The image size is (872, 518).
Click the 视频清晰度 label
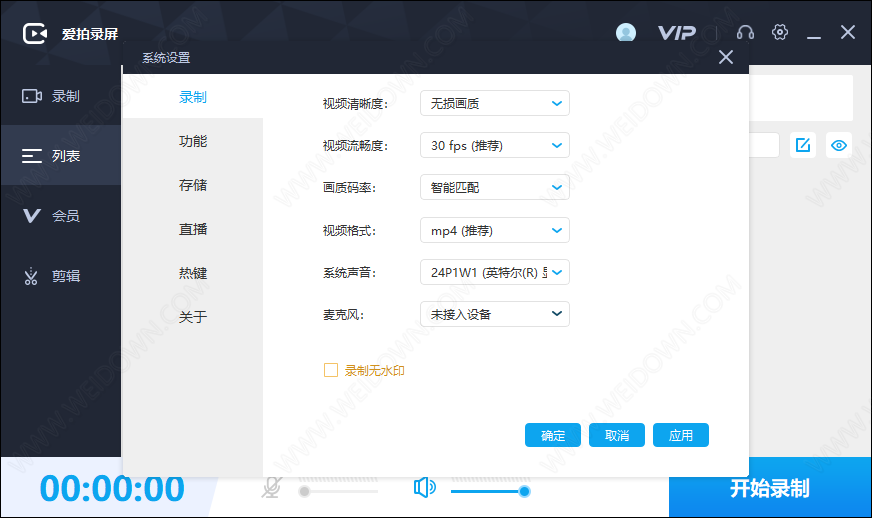pyautogui.click(x=355, y=103)
